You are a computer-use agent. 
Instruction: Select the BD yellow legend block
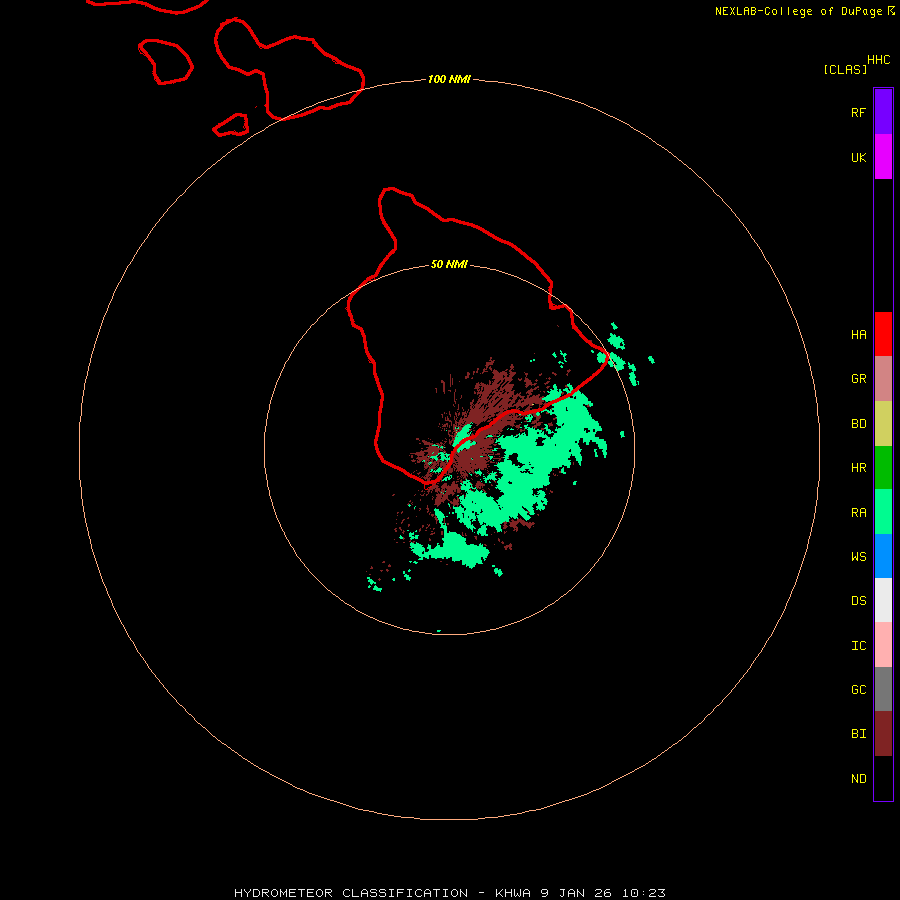pos(883,424)
